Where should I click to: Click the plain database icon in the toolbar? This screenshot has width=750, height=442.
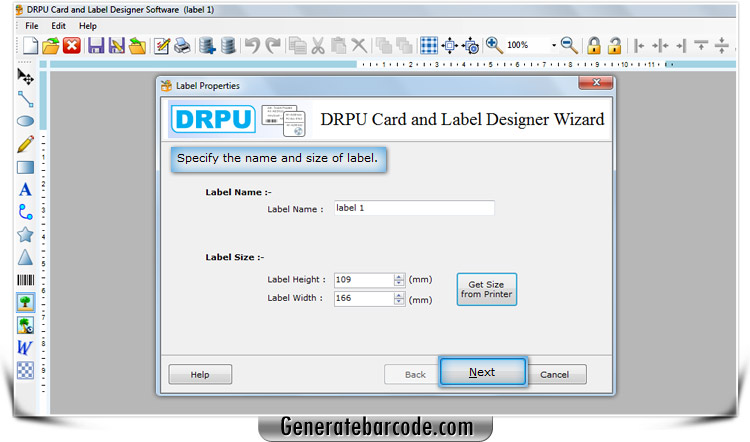[228, 46]
